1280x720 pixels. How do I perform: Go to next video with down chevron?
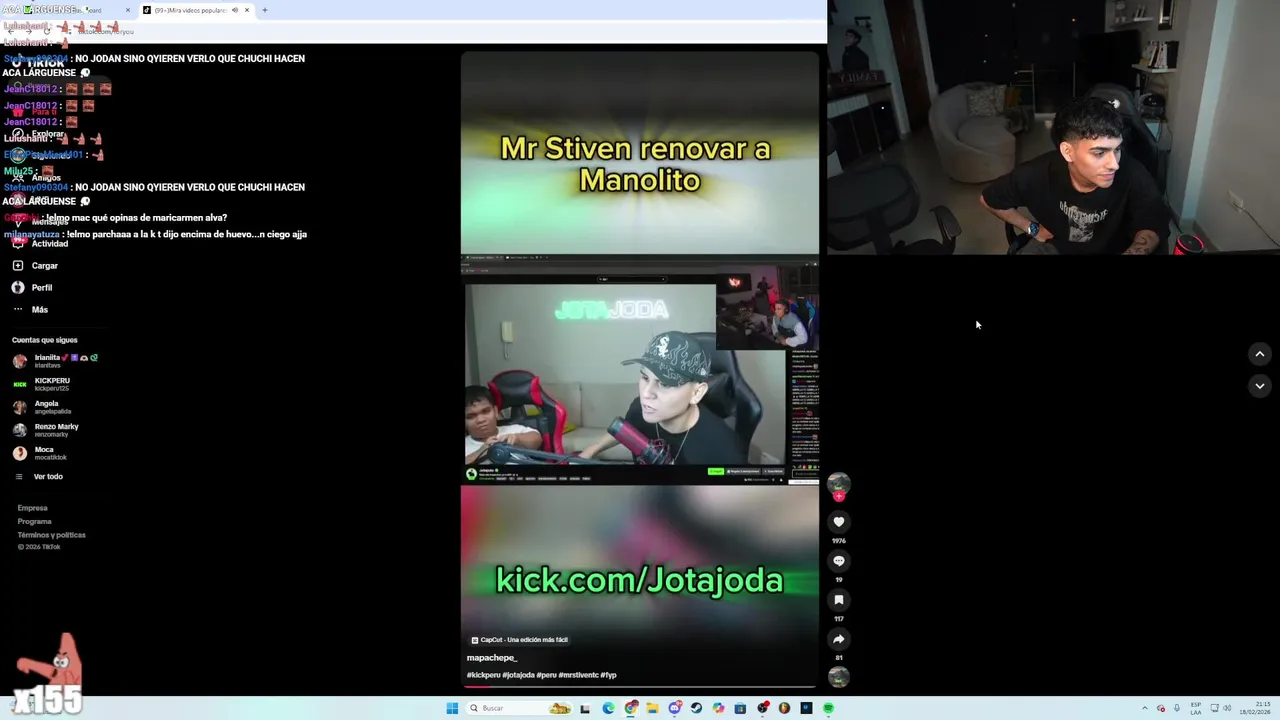tap(1259, 386)
